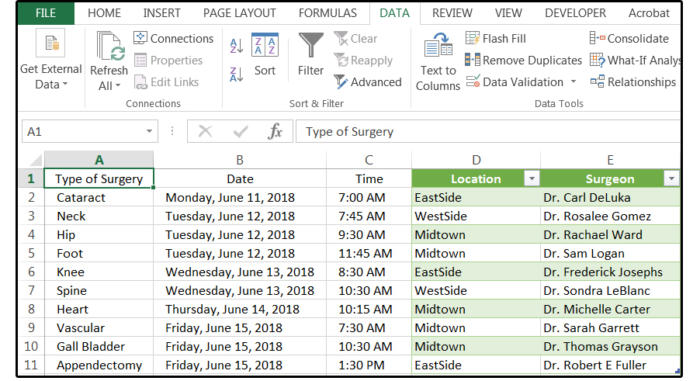Click the formula bar Enter checkmark icon
The image size is (700, 381).
(241, 131)
